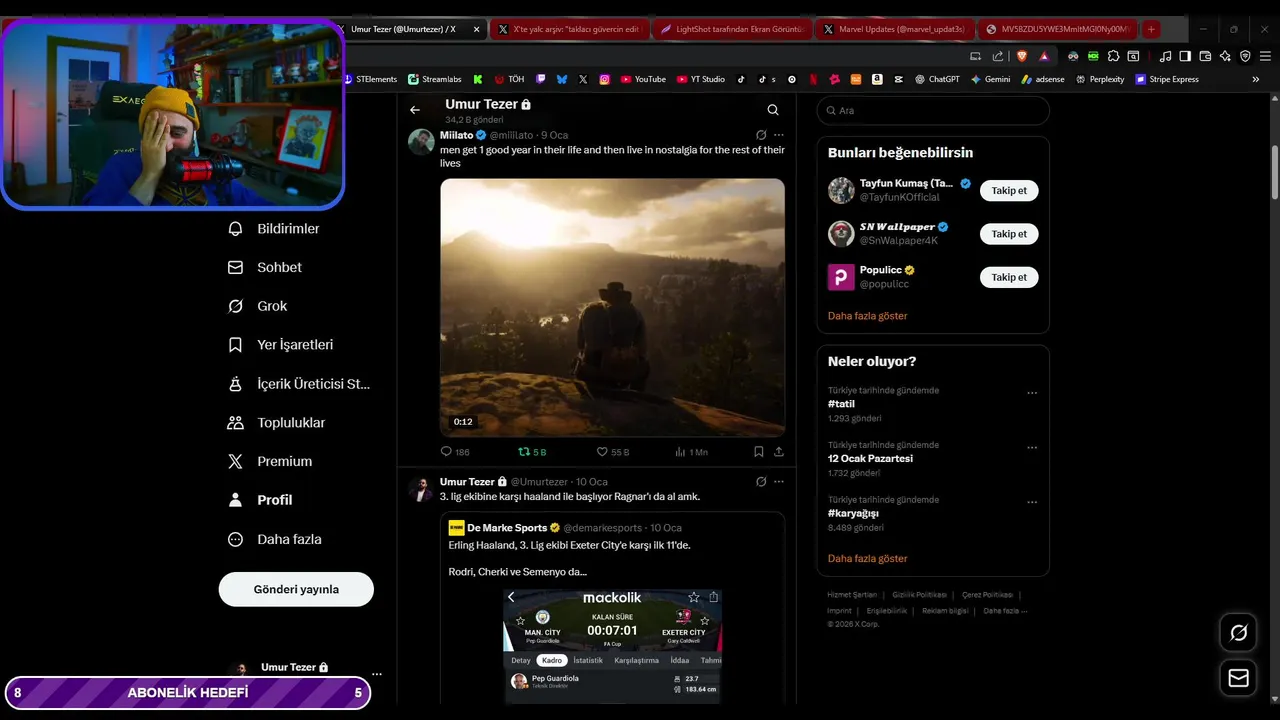The height and width of the screenshot is (720, 1280).
Task: Open options for 12 Ocak Pazartesi trend
Action: pos(1032,448)
